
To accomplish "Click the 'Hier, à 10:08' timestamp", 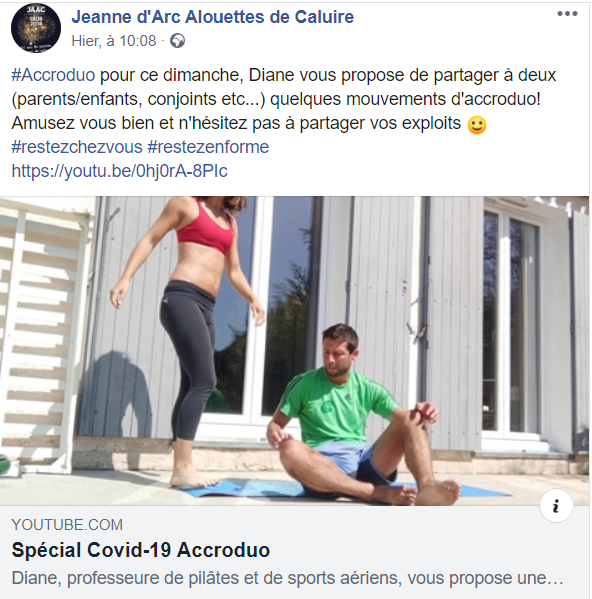I will 114,41.
